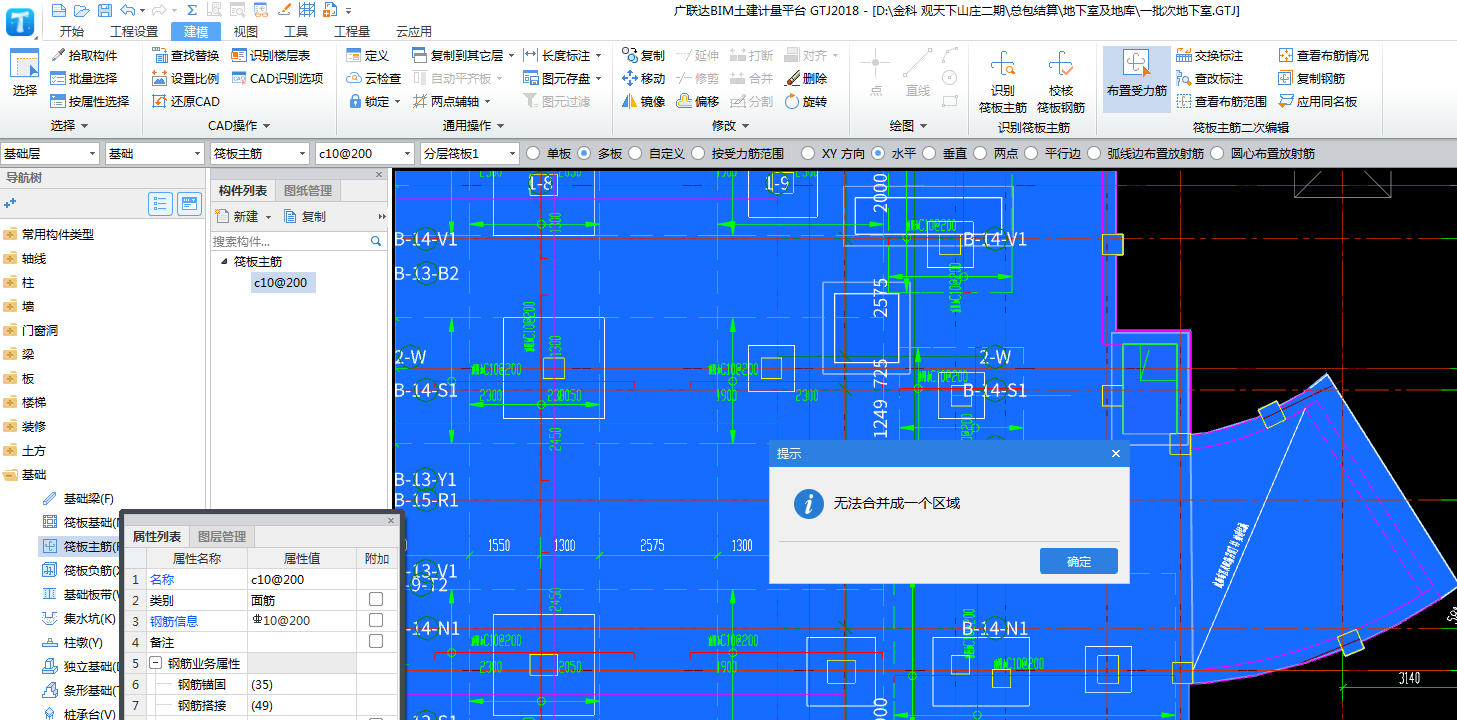
Task: Select the 垂直 radio option
Action: (929, 153)
